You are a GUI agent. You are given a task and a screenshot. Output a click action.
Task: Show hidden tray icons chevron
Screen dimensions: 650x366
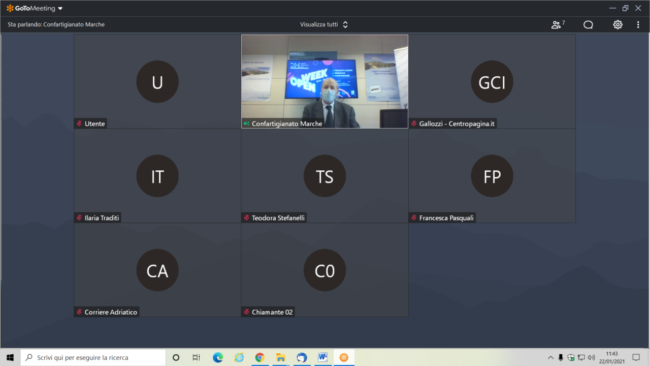(x=551, y=357)
